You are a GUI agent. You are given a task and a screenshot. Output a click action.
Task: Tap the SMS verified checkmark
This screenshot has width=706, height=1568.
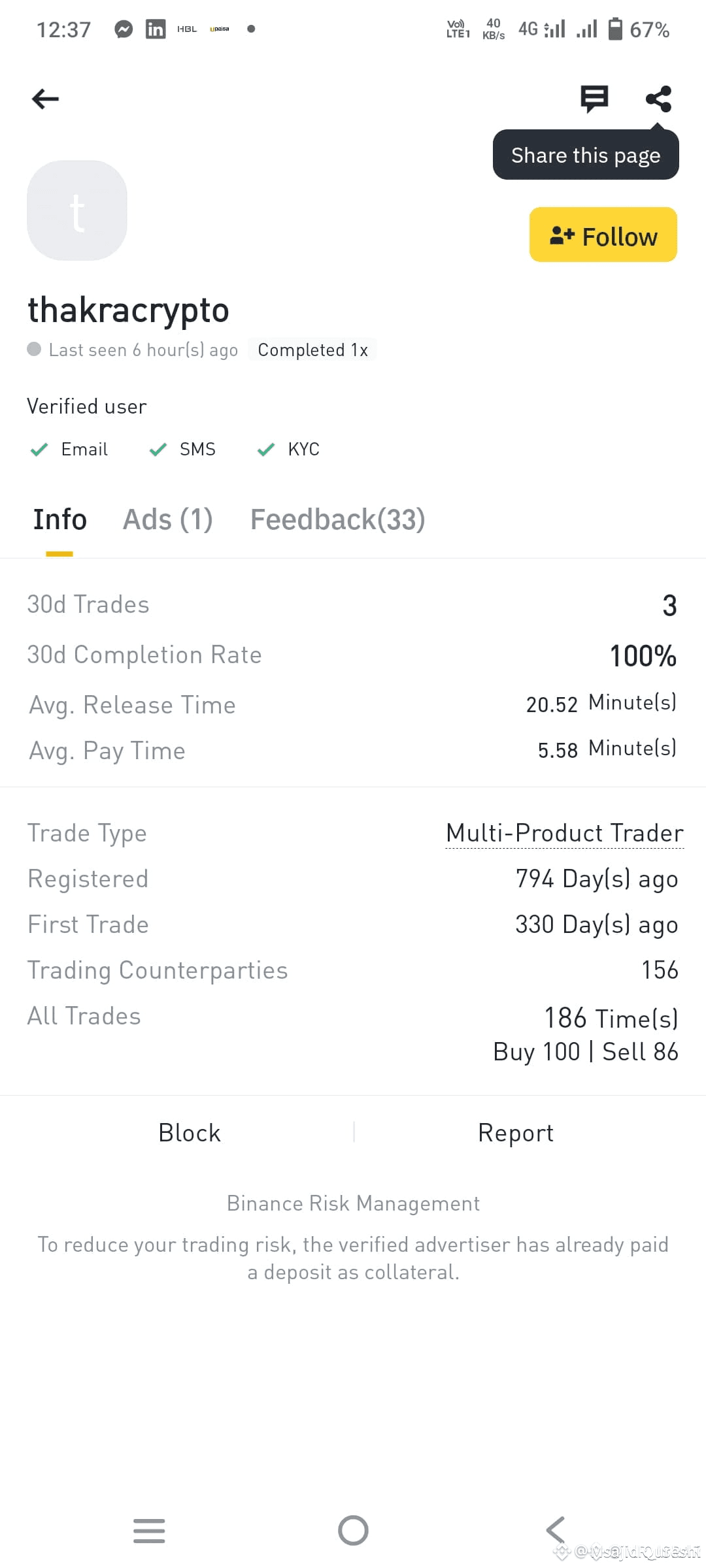(158, 449)
